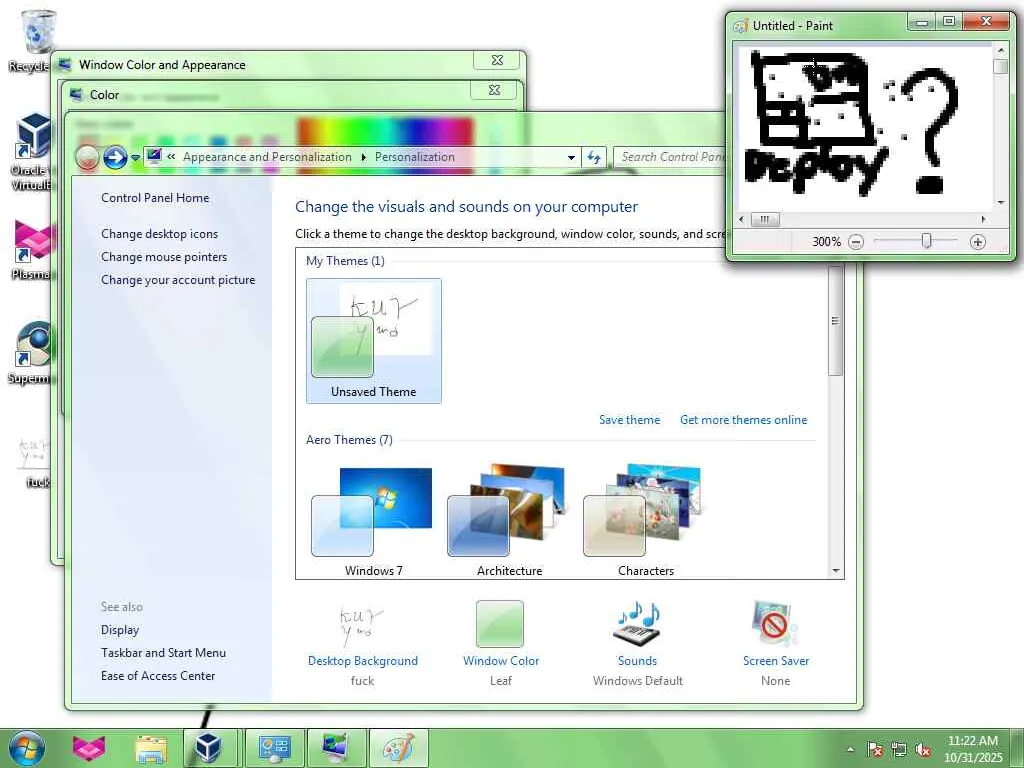Click Paint horizontal scroll left arrow
1024x768 pixels.
point(741,219)
